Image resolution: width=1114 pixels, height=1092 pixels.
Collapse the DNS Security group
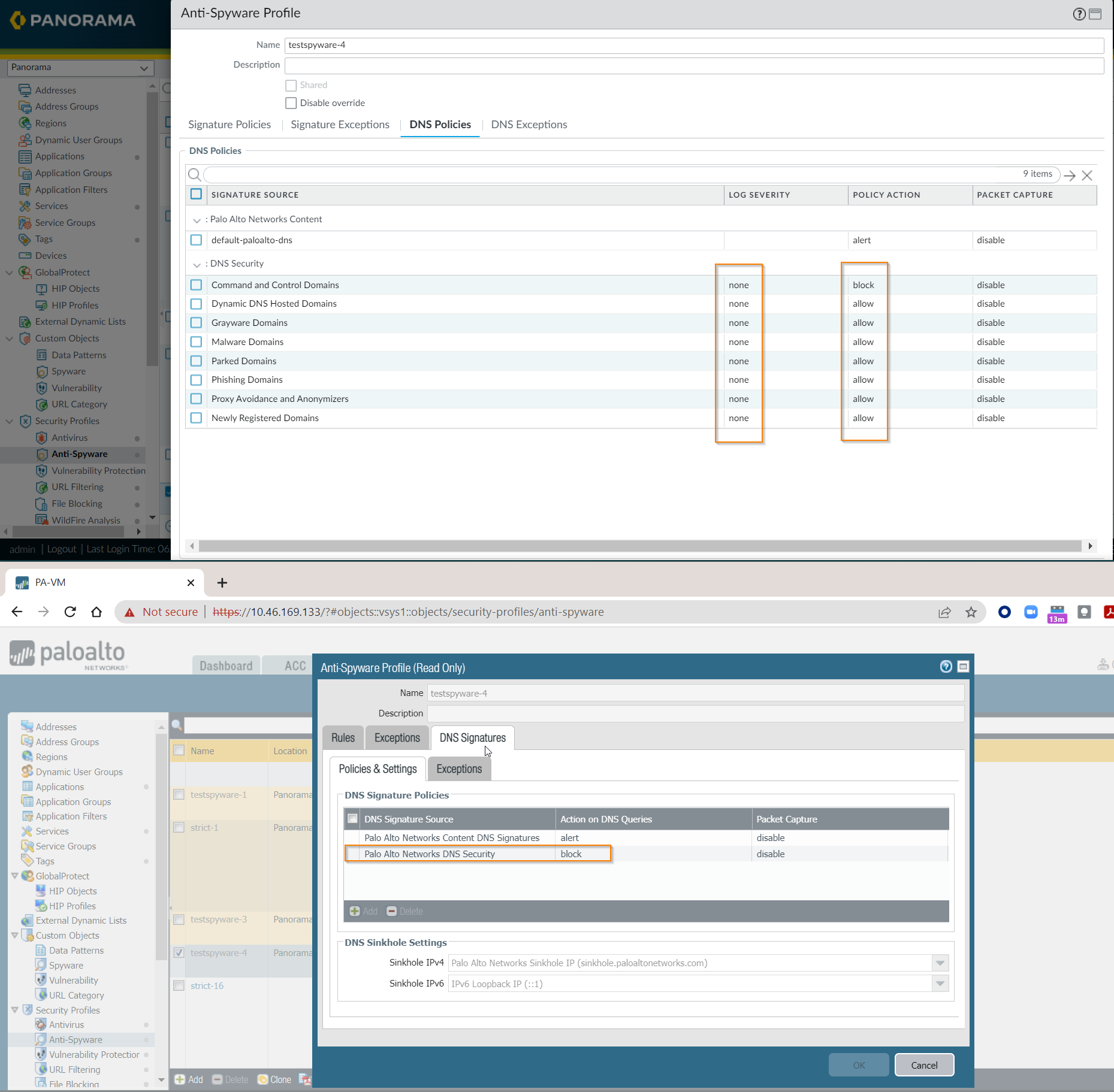tap(197, 264)
